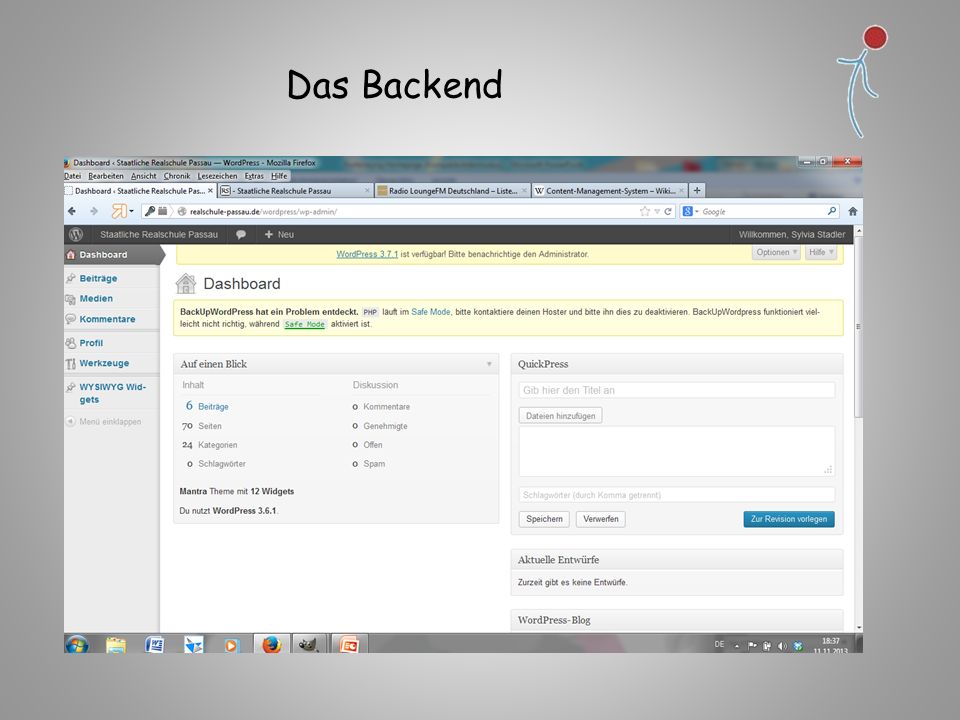This screenshot has height=720, width=960.
Task: Bookmark page with the star icon
Action: click(x=645, y=211)
